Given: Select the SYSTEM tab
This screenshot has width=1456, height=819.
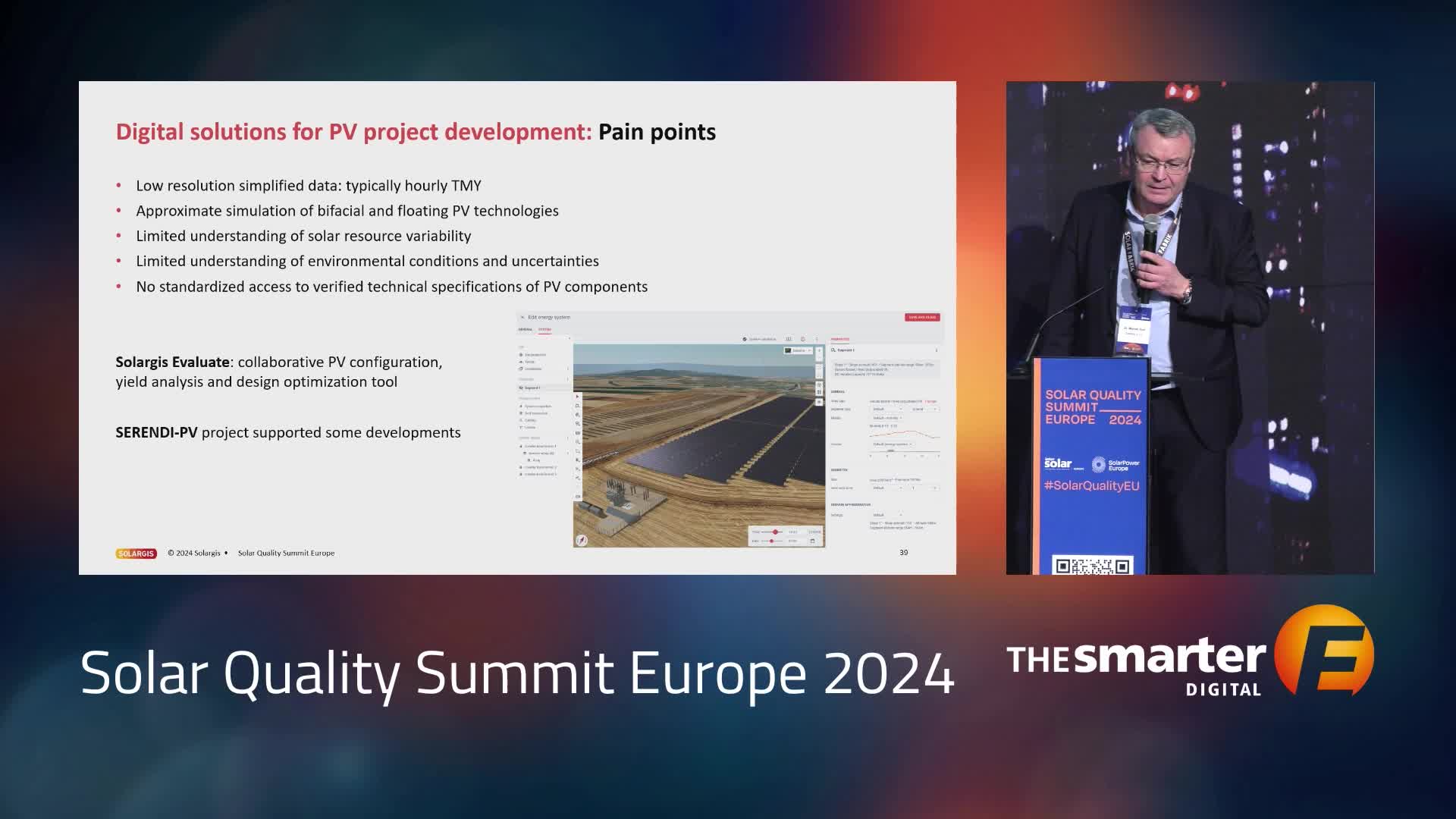Looking at the screenshot, I should tap(544, 330).
